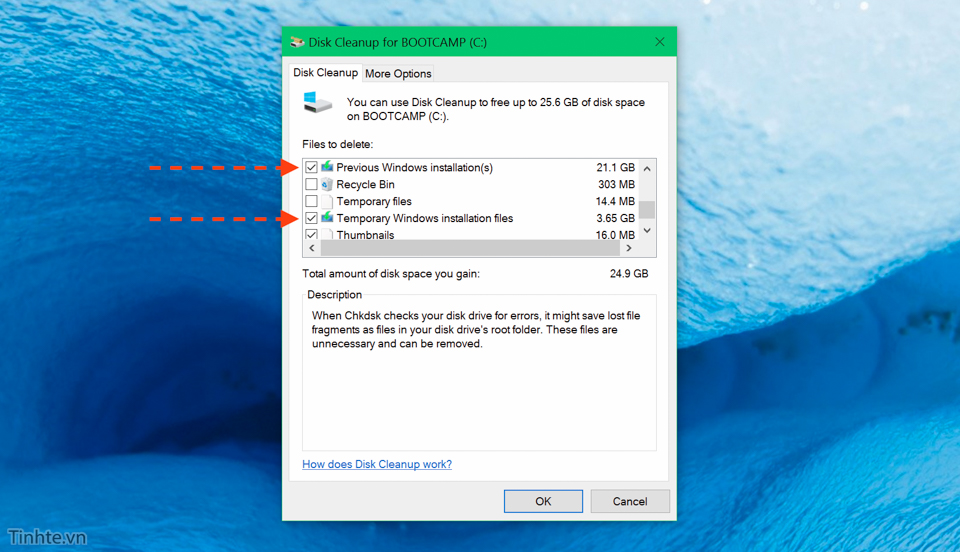This screenshot has height=552, width=960.
Task: Select the Thumbnails row text
Action: click(x=366, y=234)
